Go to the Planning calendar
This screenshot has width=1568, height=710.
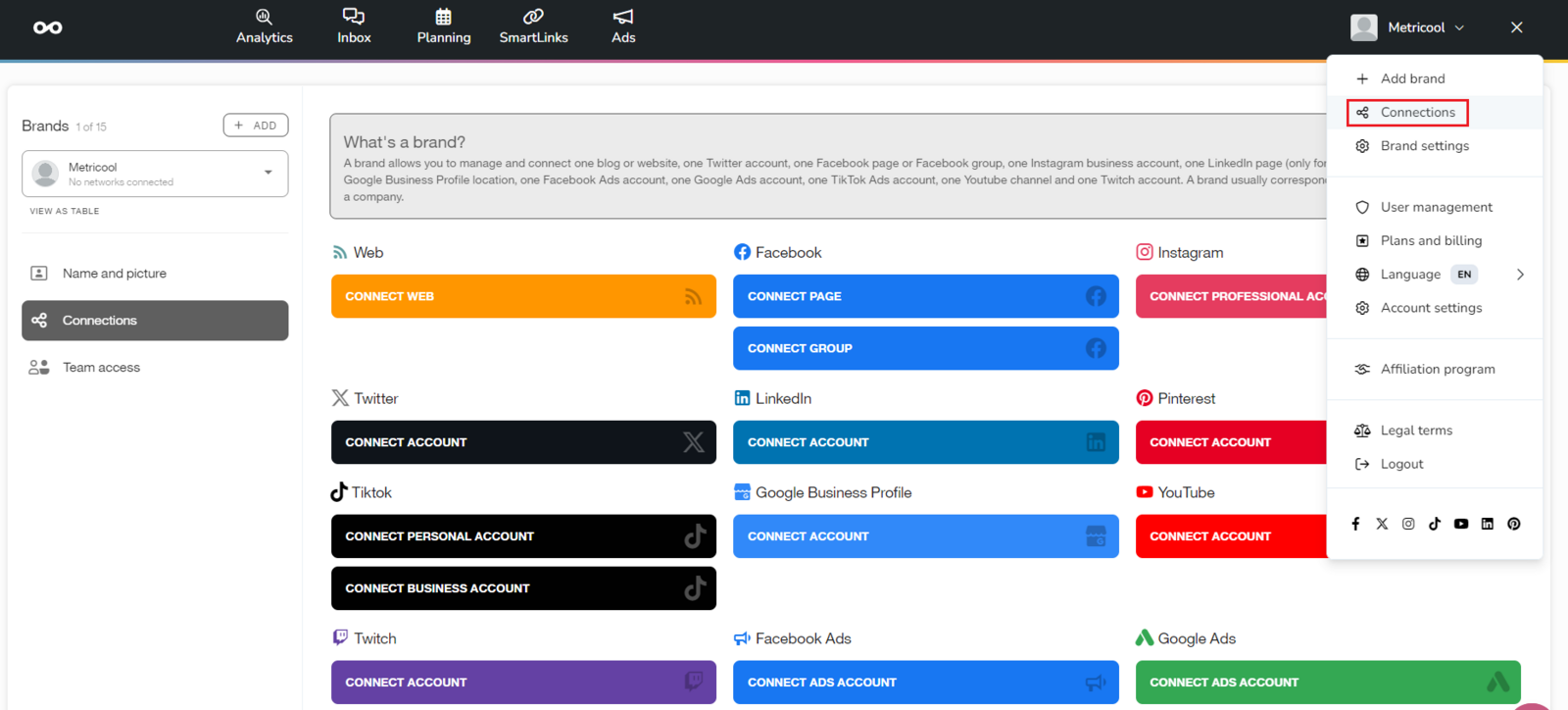click(443, 26)
